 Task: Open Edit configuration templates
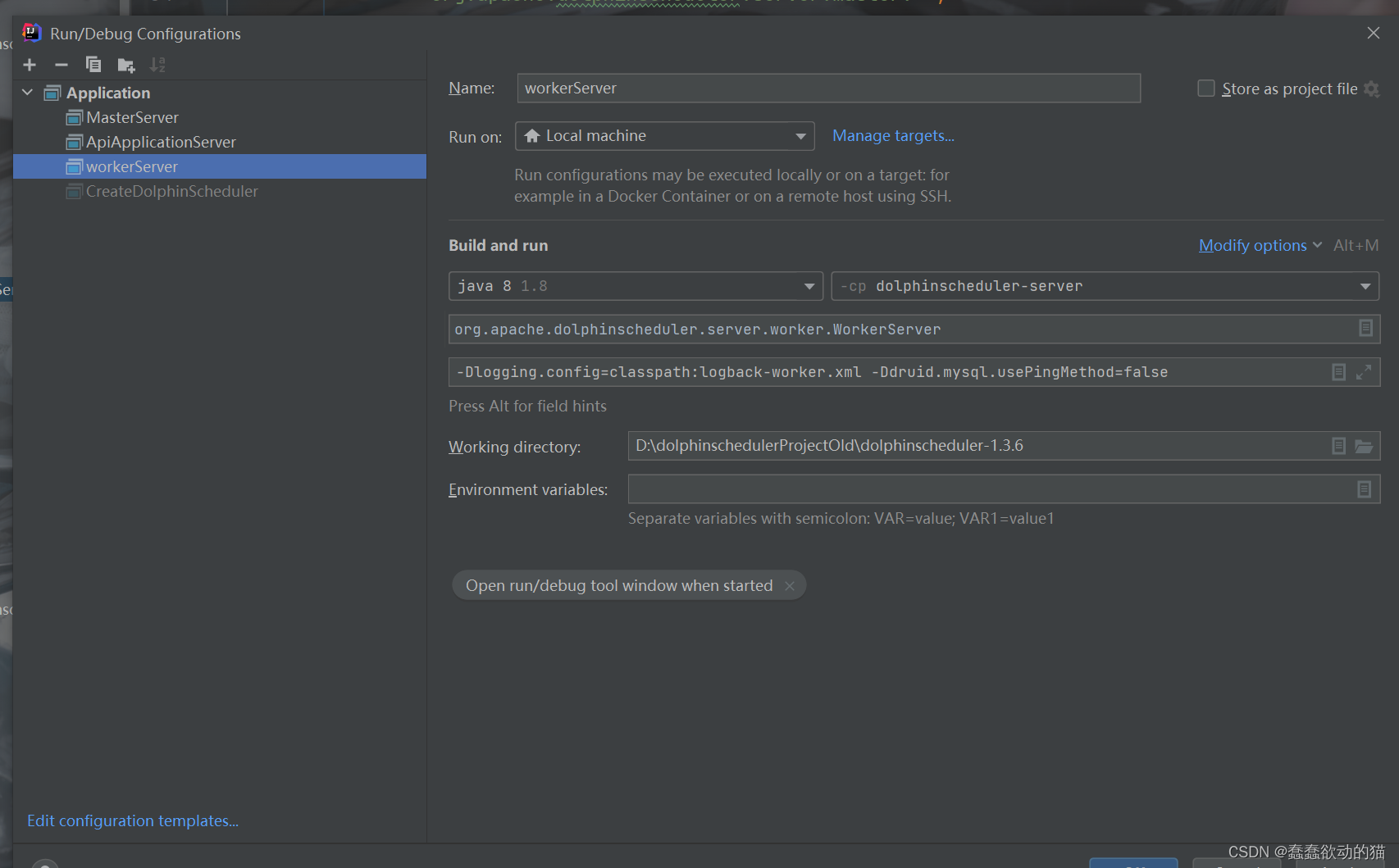[x=133, y=820]
